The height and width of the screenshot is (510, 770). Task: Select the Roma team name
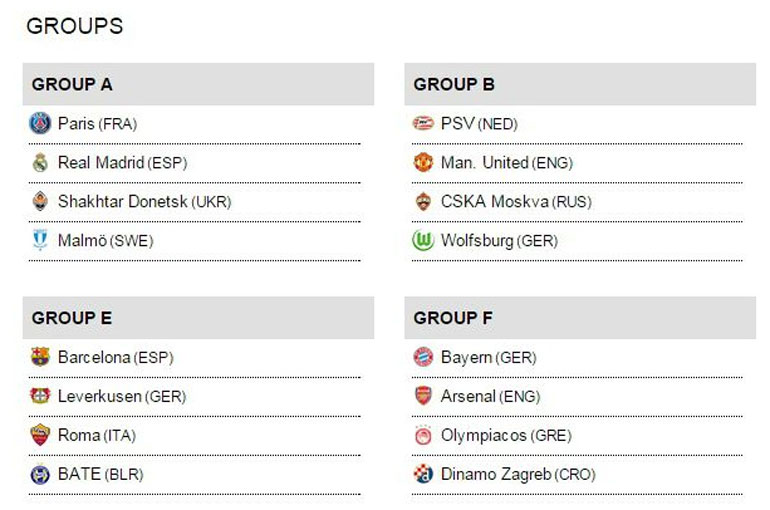pos(79,435)
